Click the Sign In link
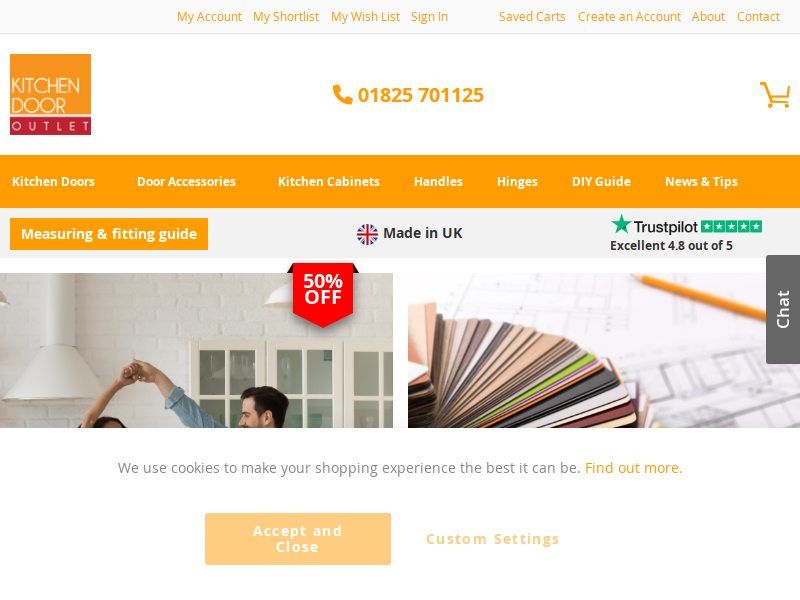Image resolution: width=800 pixels, height=600 pixels. (x=430, y=17)
